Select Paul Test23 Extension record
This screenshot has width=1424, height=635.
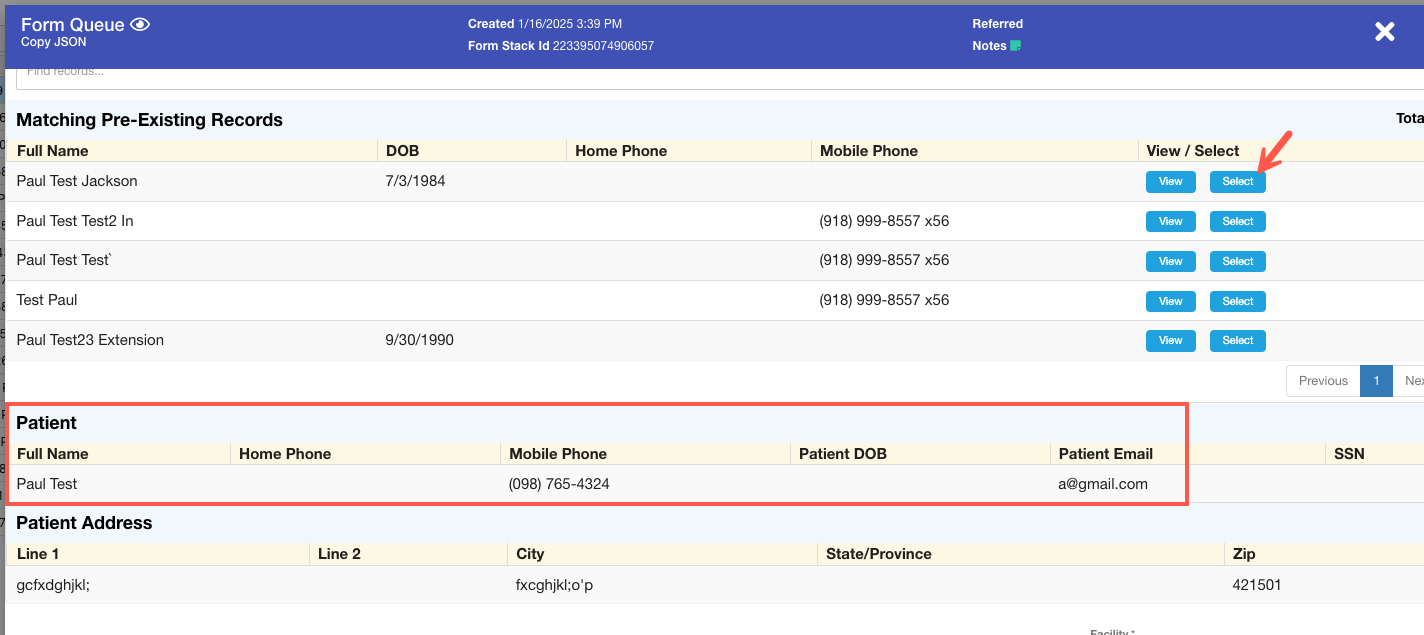tap(1237, 341)
